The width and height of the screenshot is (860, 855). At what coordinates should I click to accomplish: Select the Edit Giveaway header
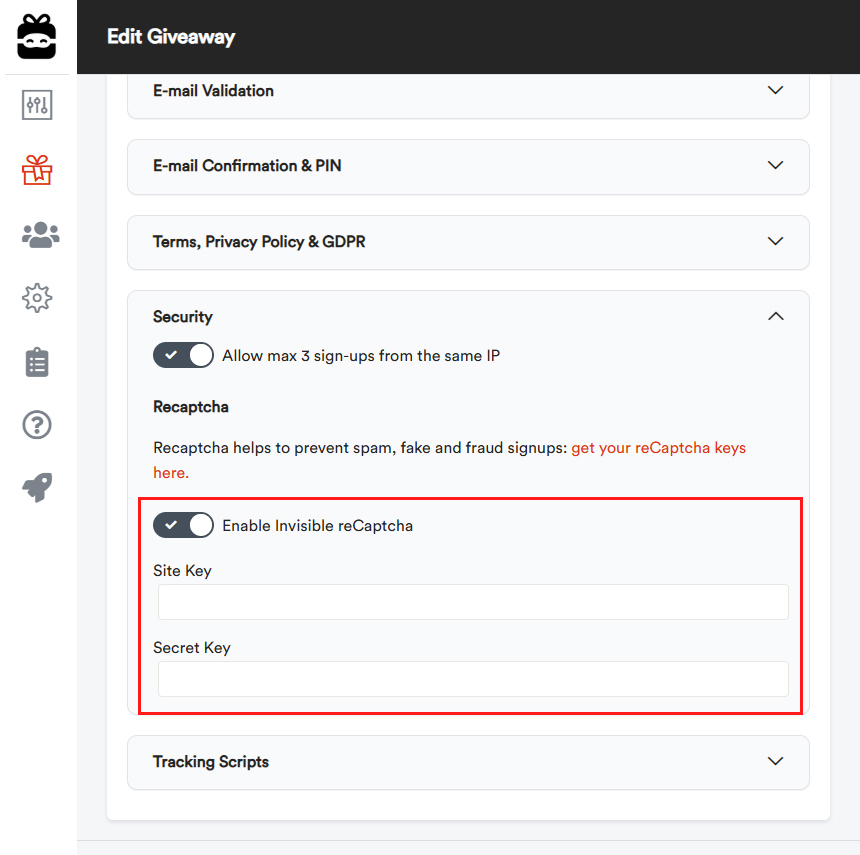[x=170, y=36]
